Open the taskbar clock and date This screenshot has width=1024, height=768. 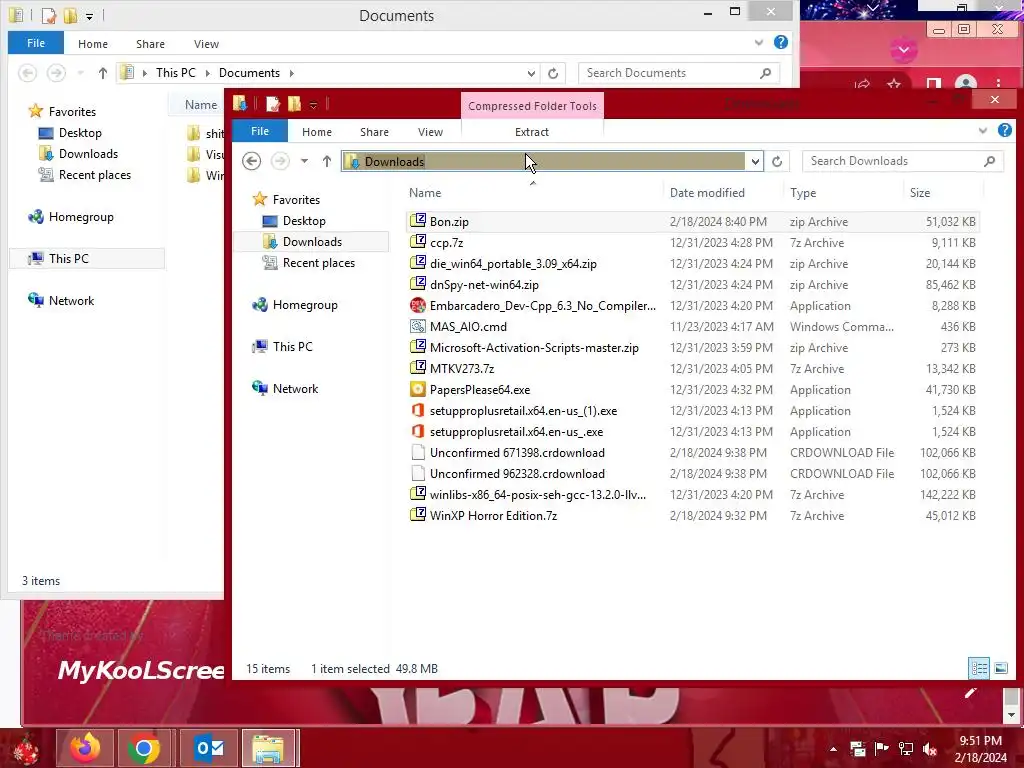[980, 749]
